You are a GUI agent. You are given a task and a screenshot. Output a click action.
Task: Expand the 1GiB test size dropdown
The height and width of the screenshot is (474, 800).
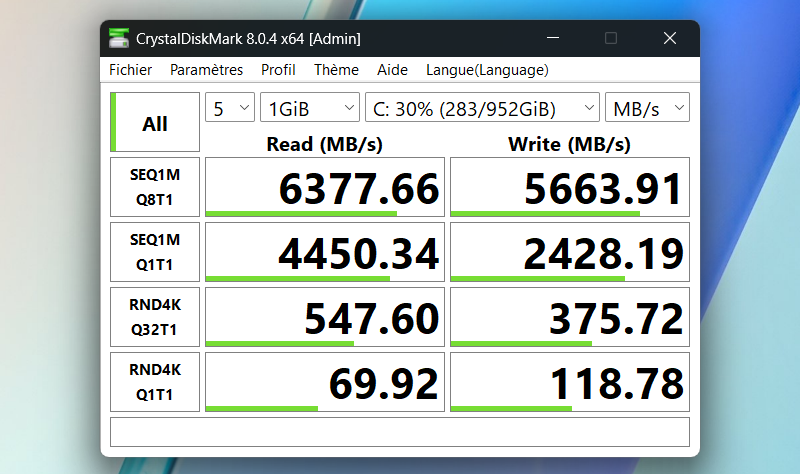(309, 108)
